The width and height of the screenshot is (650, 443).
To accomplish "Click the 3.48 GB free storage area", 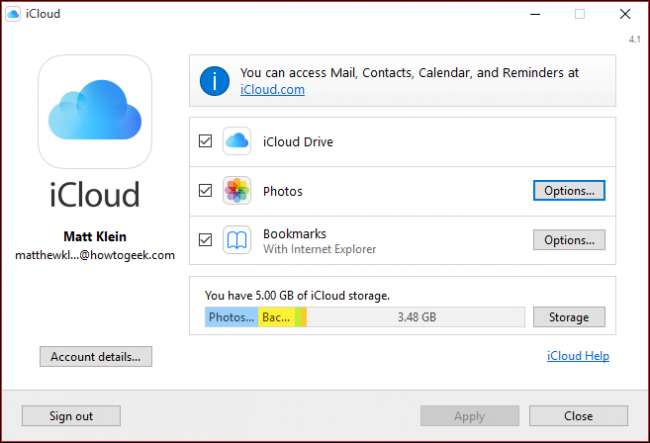I will pyautogui.click(x=415, y=317).
